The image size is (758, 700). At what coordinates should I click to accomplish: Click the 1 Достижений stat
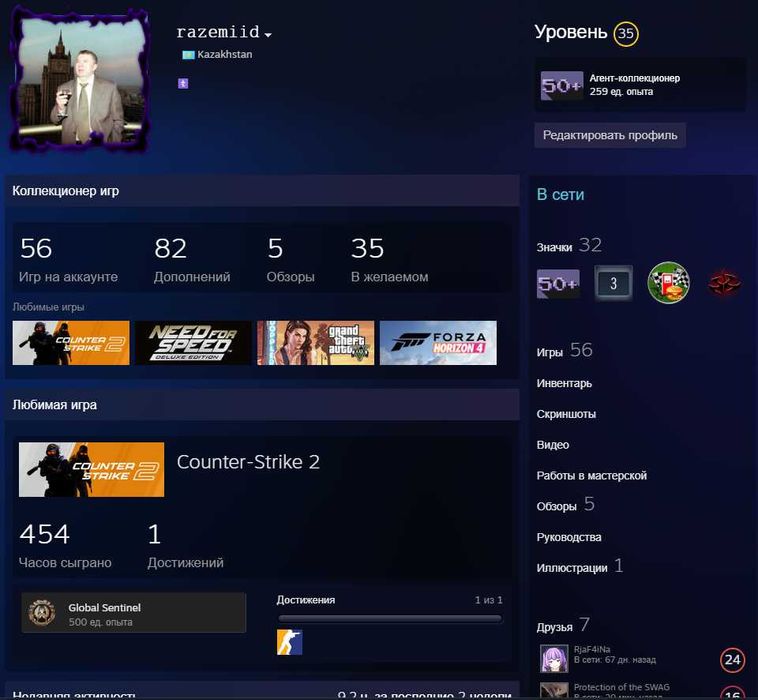click(x=185, y=546)
